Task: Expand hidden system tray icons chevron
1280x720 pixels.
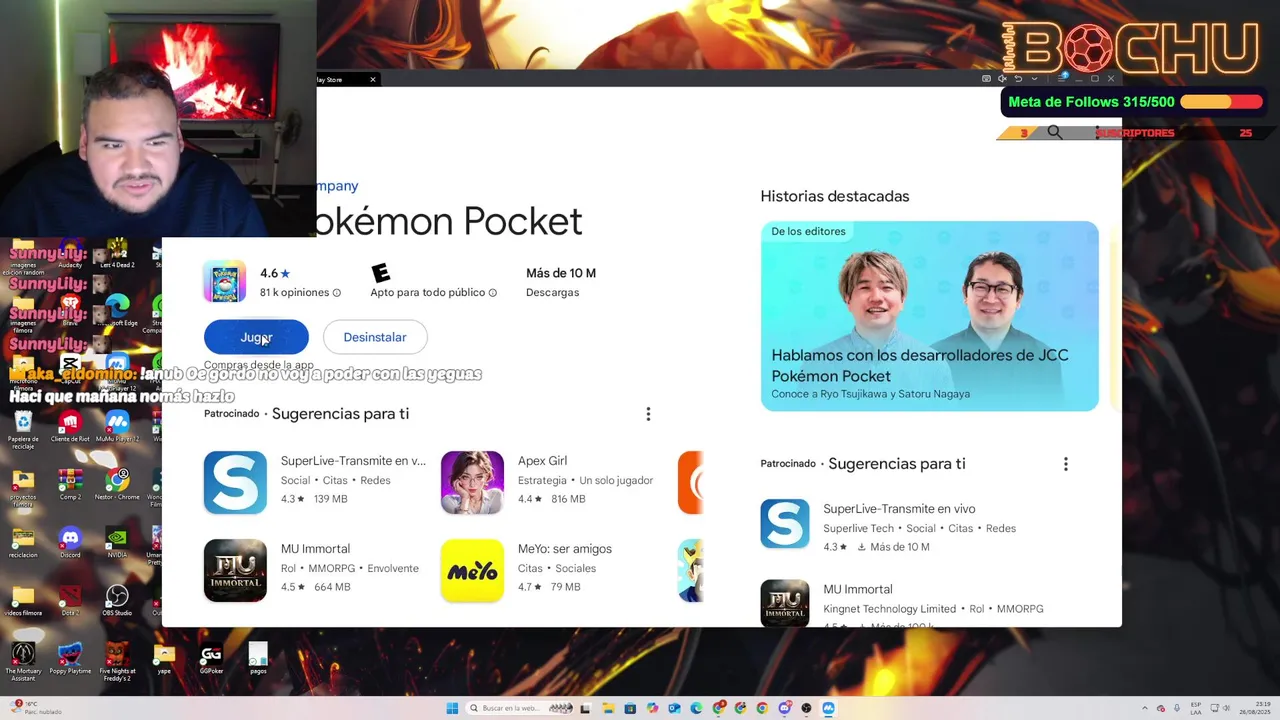Action: point(1146,708)
